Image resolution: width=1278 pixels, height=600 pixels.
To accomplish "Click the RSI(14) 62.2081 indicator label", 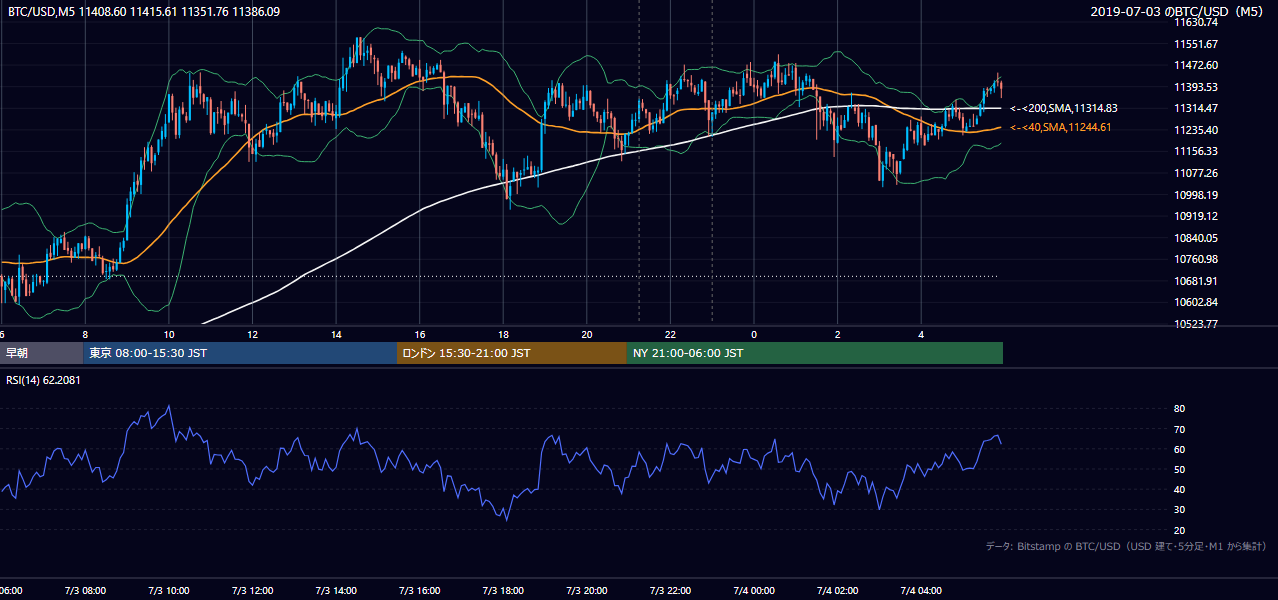I will [x=44, y=380].
